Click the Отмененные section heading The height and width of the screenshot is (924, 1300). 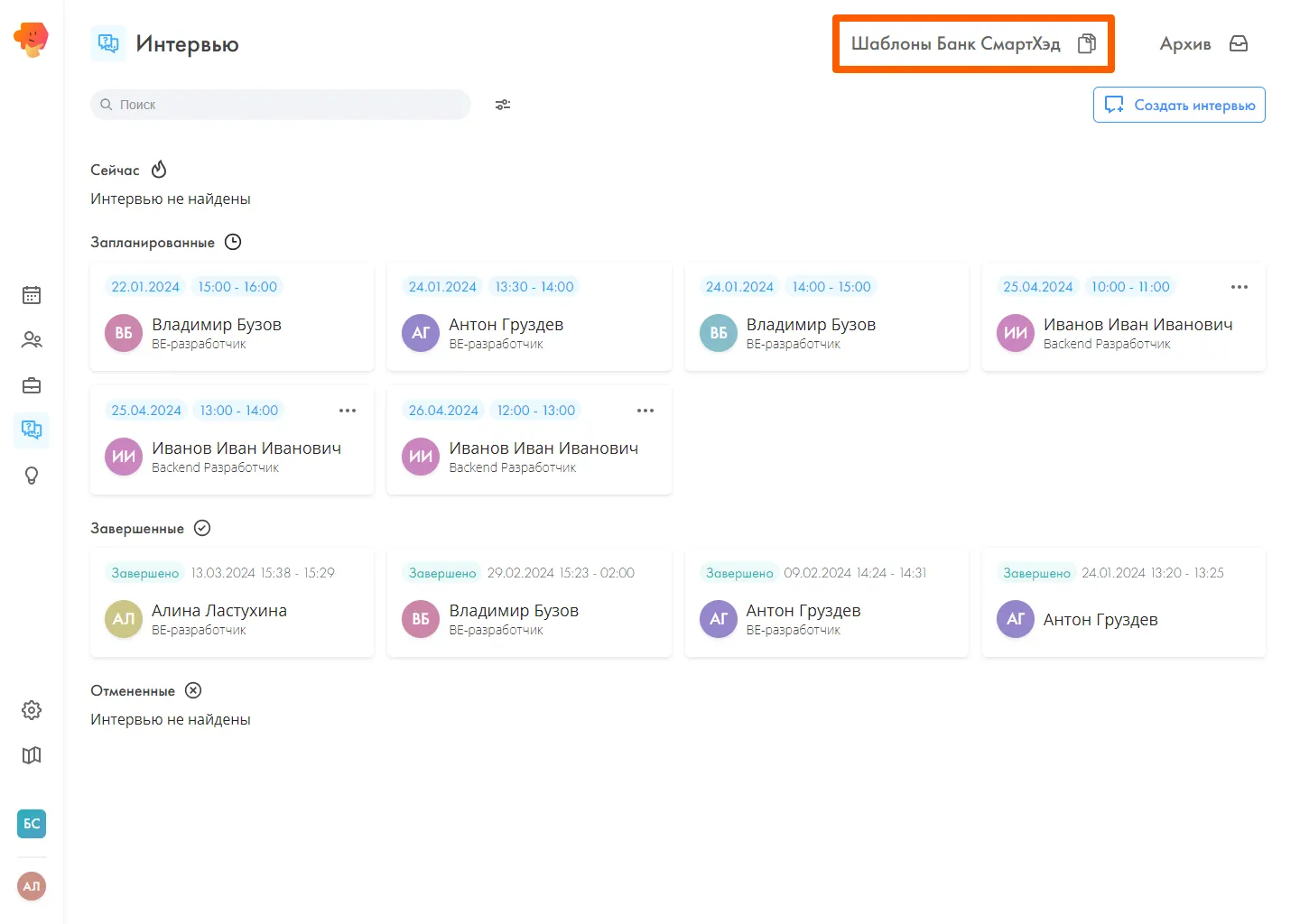133,690
